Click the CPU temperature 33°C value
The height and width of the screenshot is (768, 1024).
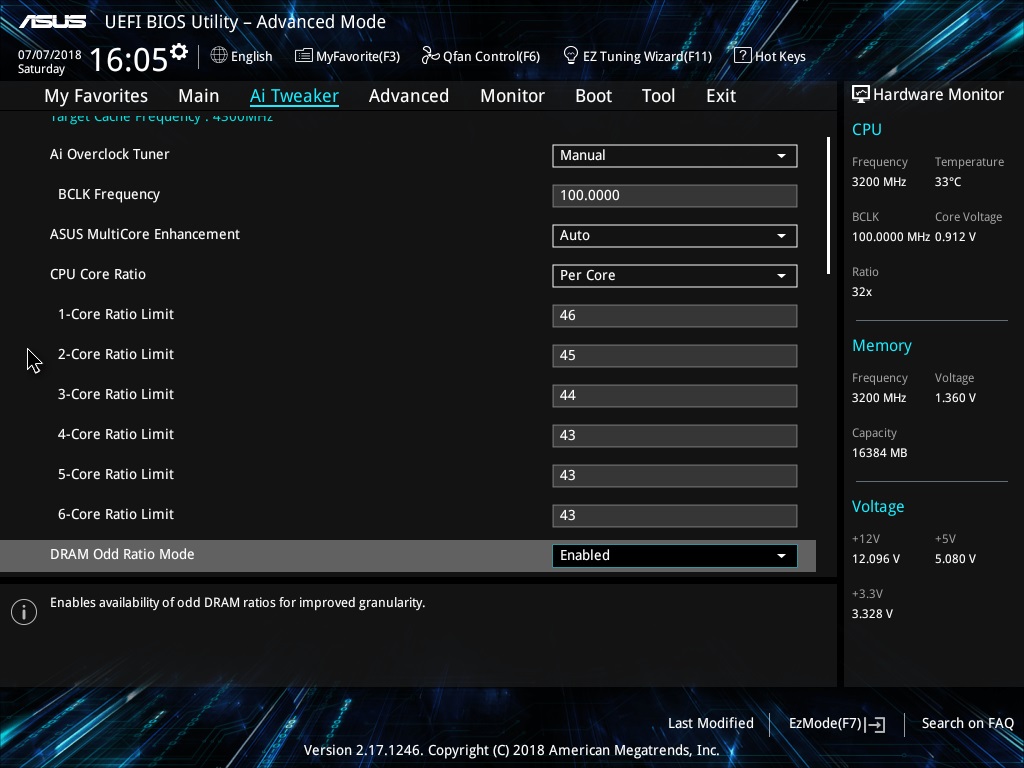pyautogui.click(x=948, y=182)
